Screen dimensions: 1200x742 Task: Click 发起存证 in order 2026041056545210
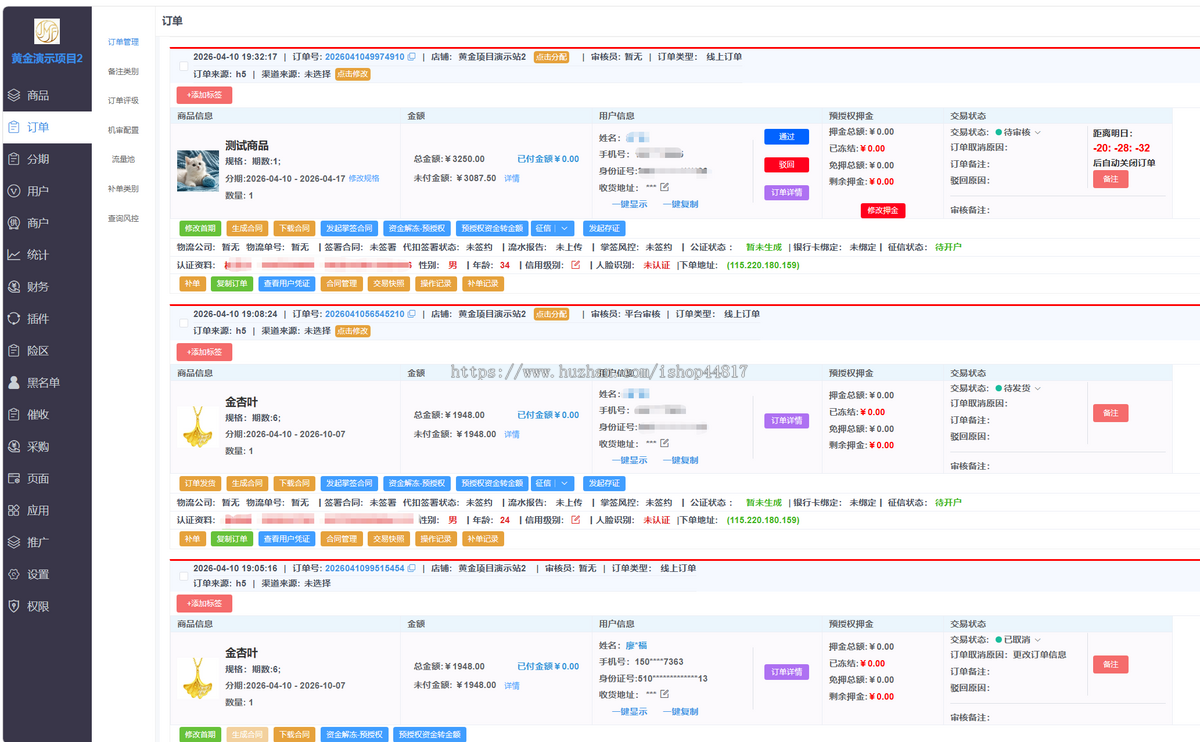604,483
